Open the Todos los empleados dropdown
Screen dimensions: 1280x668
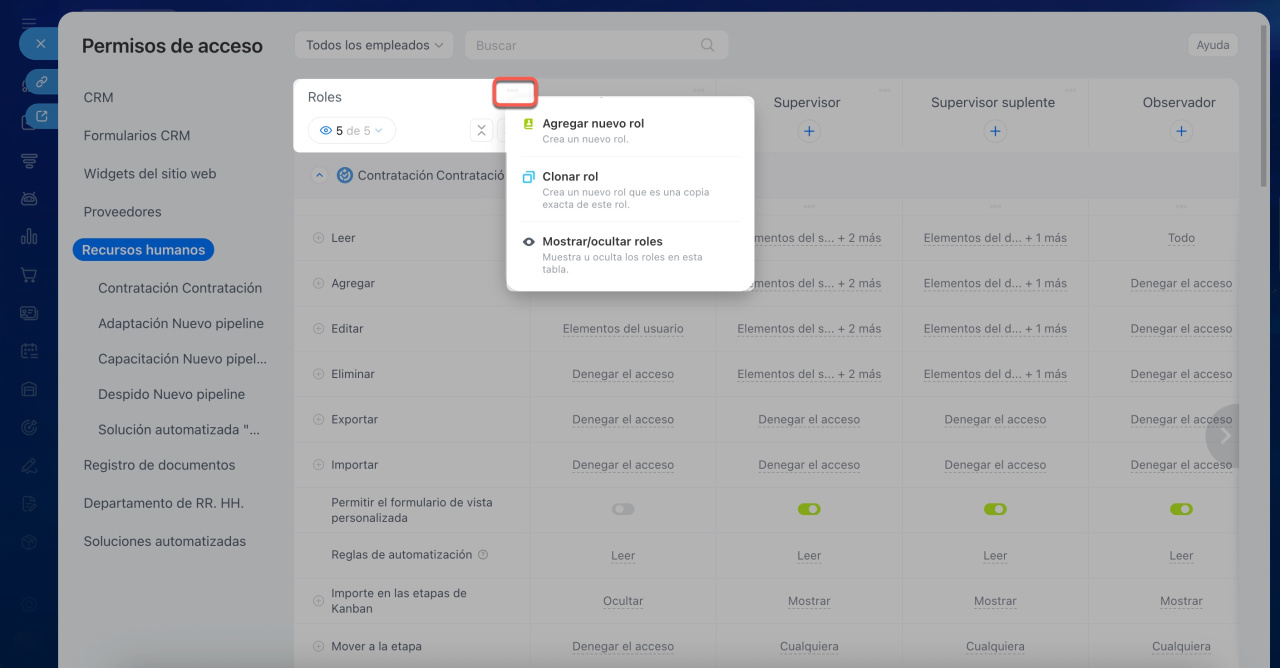(374, 45)
